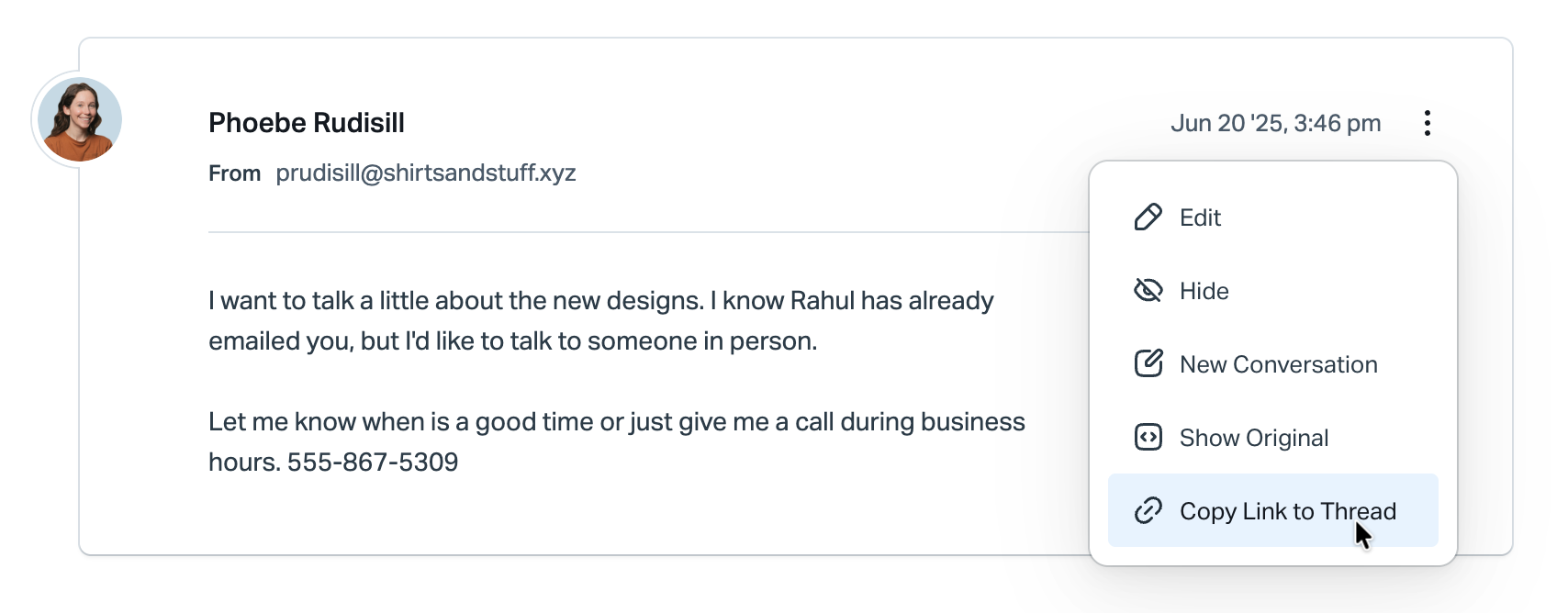Click the chain link icon
The image size is (1568, 613).
tap(1148, 510)
